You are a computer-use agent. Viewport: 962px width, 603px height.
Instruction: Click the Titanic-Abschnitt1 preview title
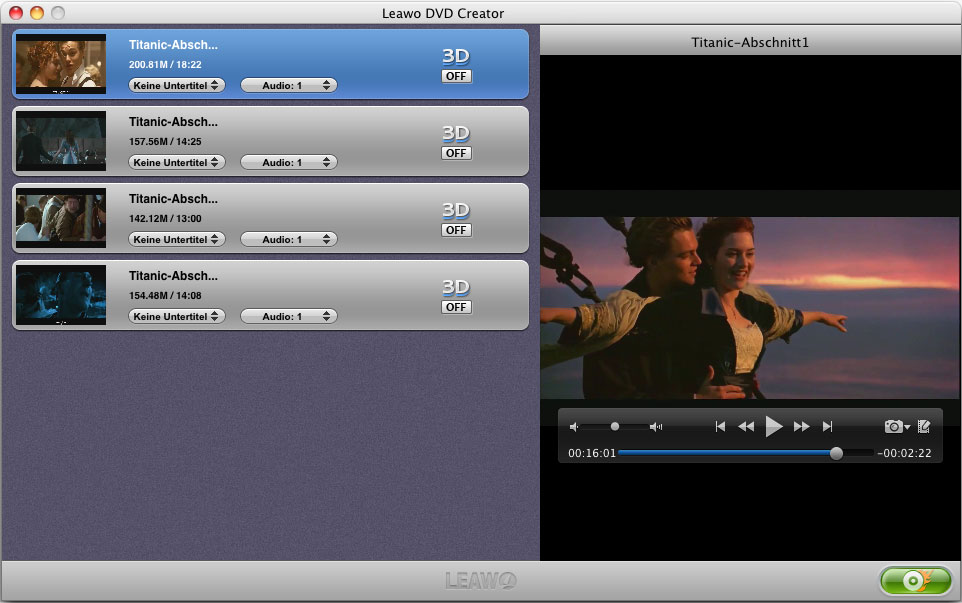750,42
